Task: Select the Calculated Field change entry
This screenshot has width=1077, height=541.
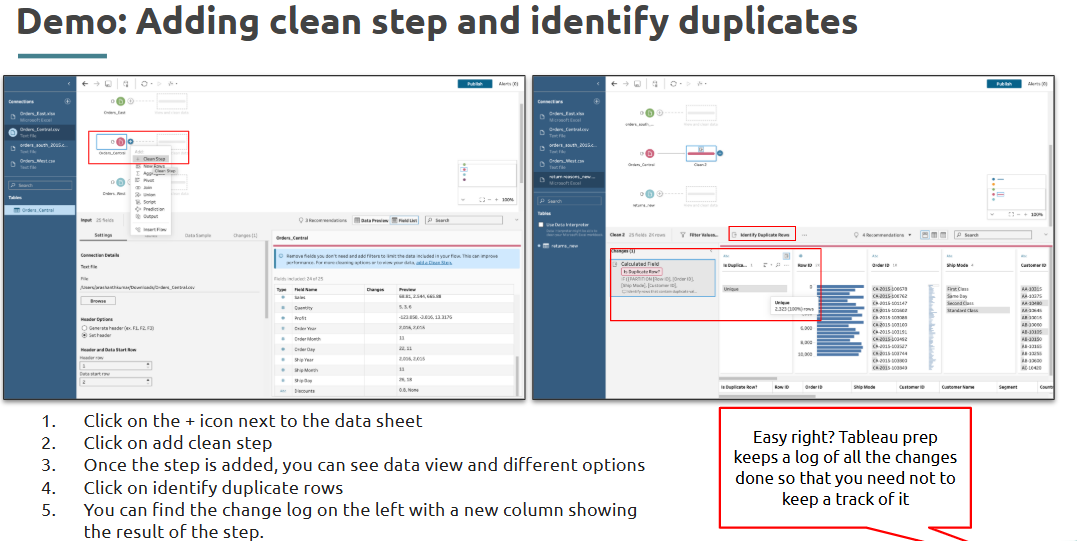Action: (x=662, y=278)
